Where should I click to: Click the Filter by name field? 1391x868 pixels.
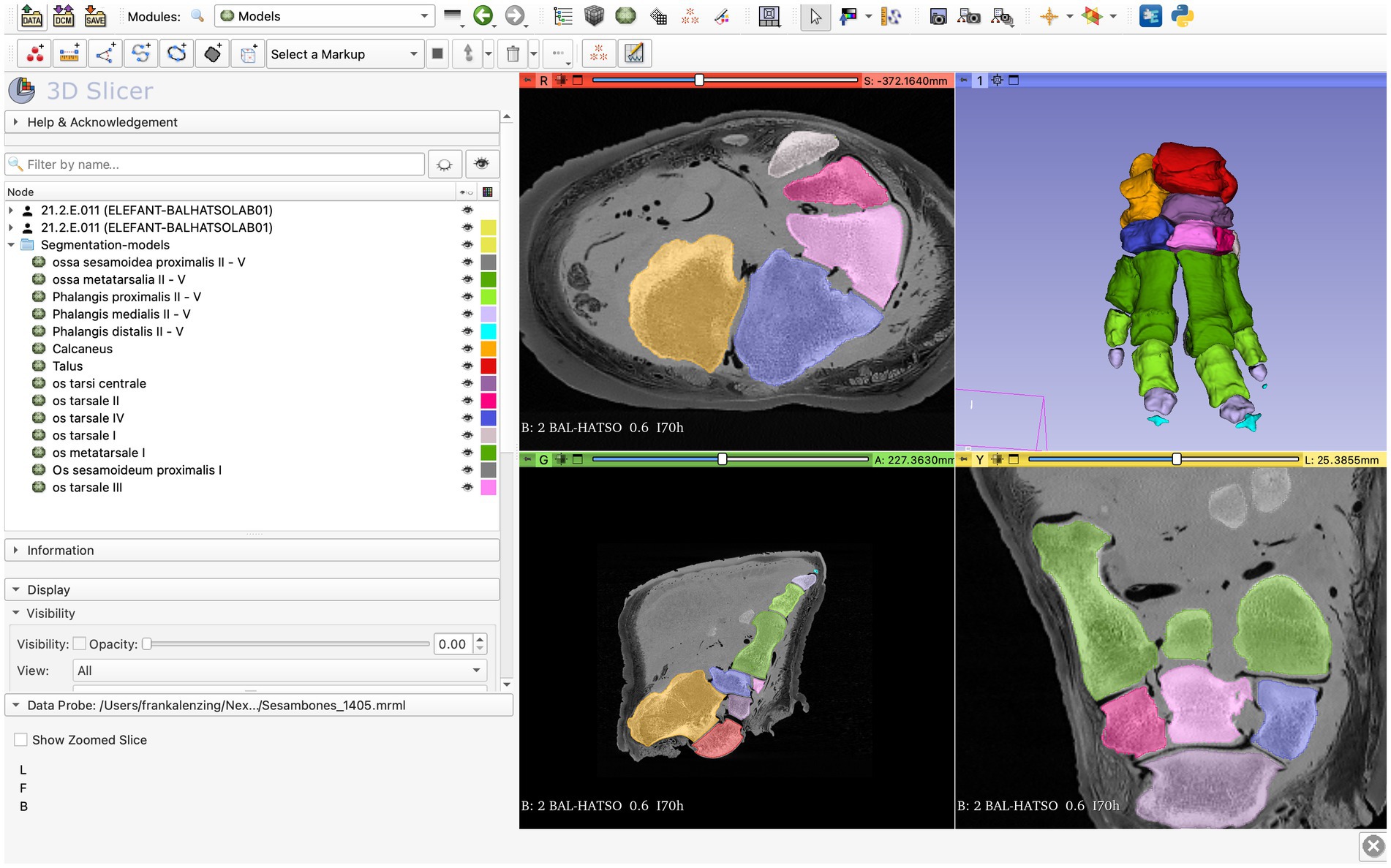tap(215, 165)
